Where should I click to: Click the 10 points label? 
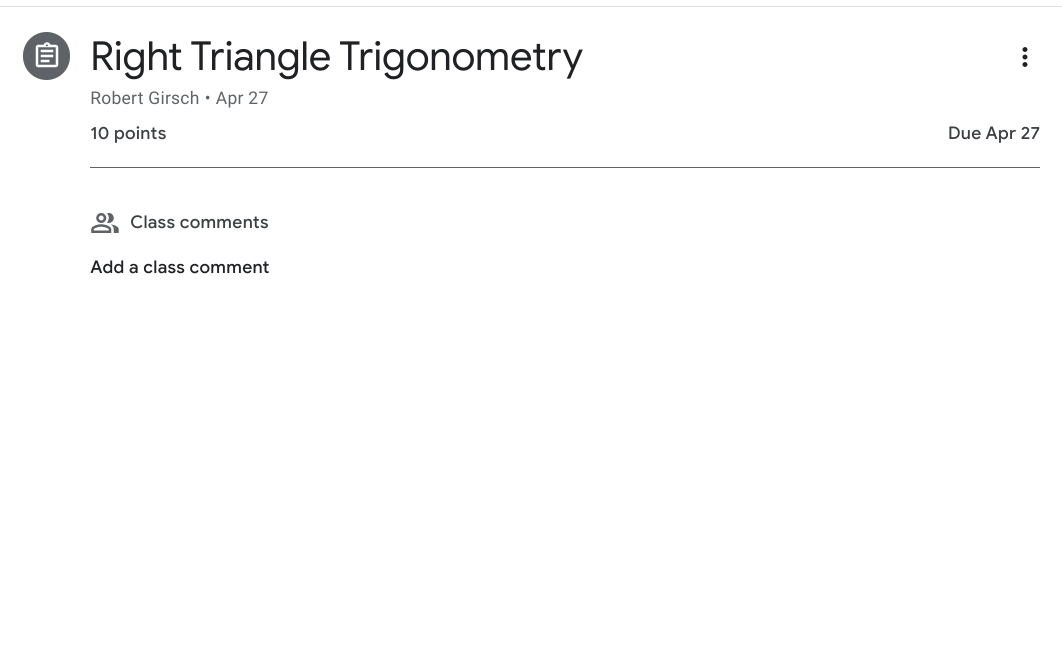click(x=128, y=133)
